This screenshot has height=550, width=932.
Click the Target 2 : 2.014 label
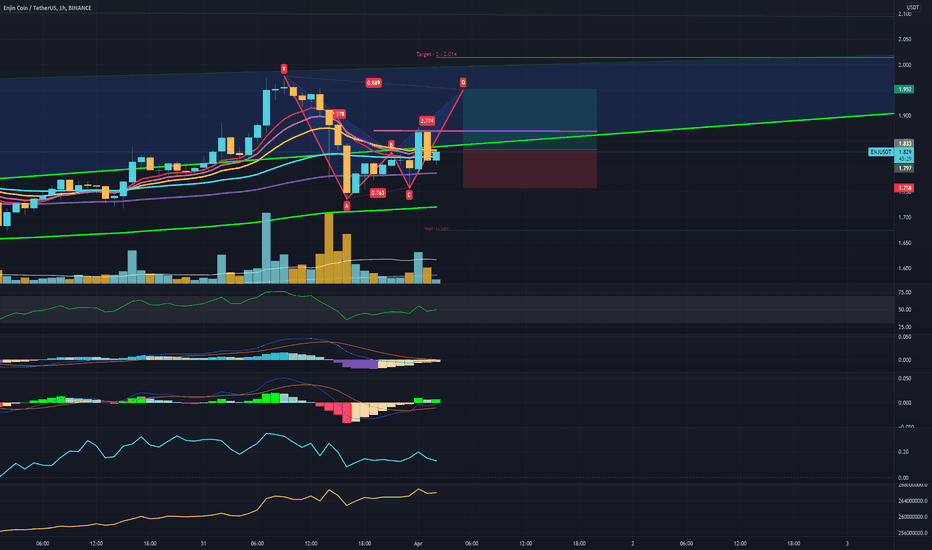[x=436, y=54]
